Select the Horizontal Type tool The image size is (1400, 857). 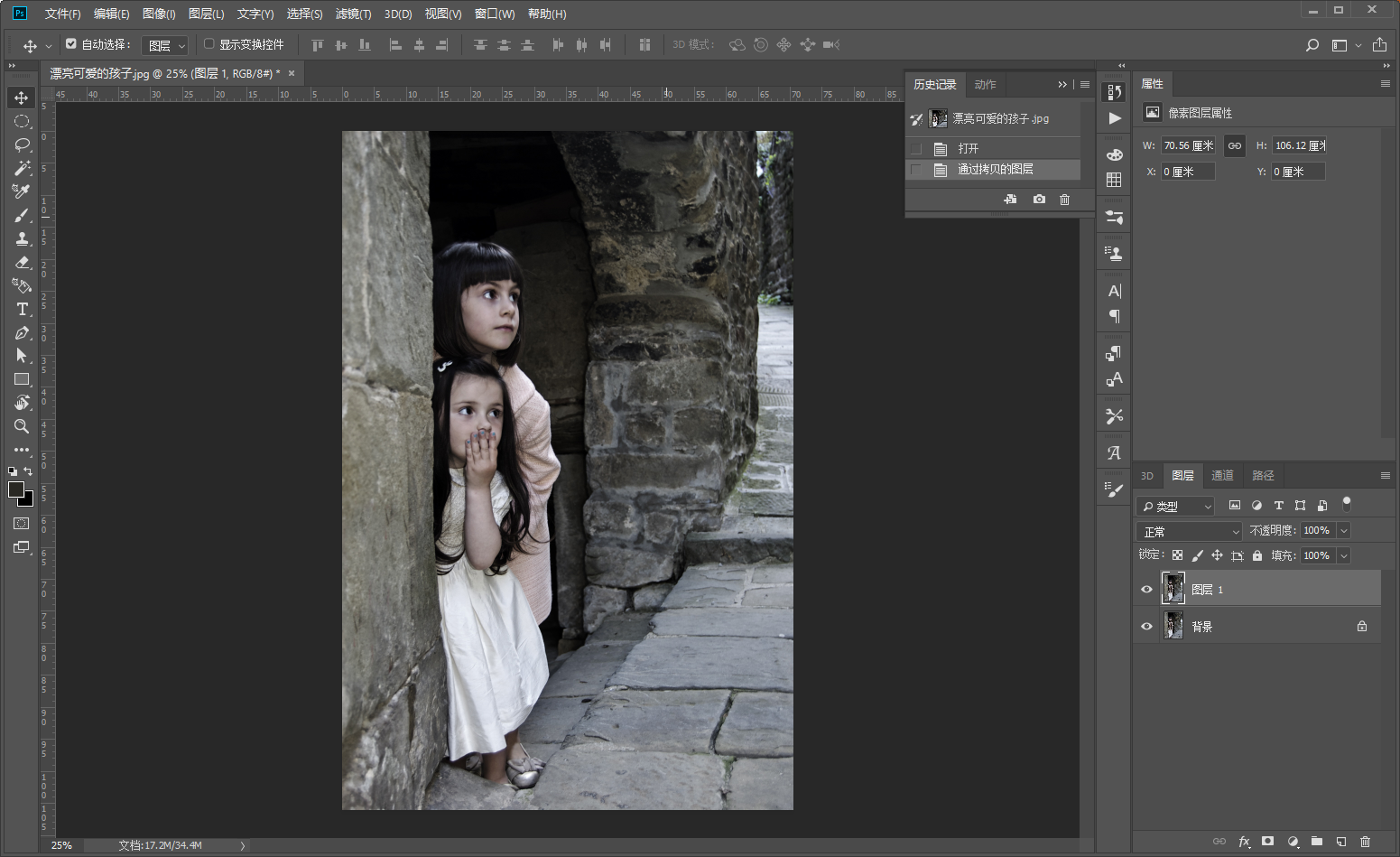pyautogui.click(x=22, y=309)
